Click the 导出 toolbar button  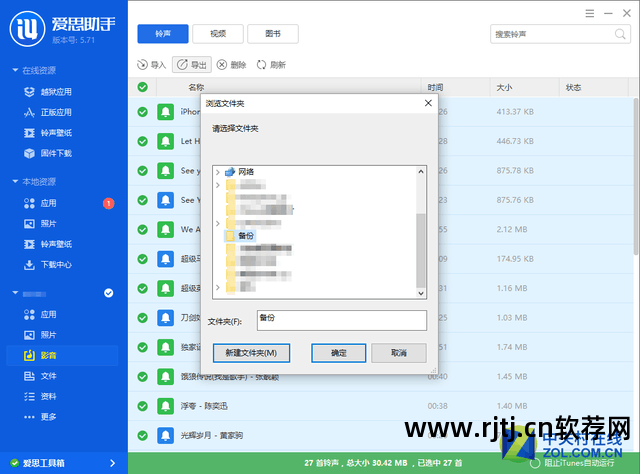(192, 65)
